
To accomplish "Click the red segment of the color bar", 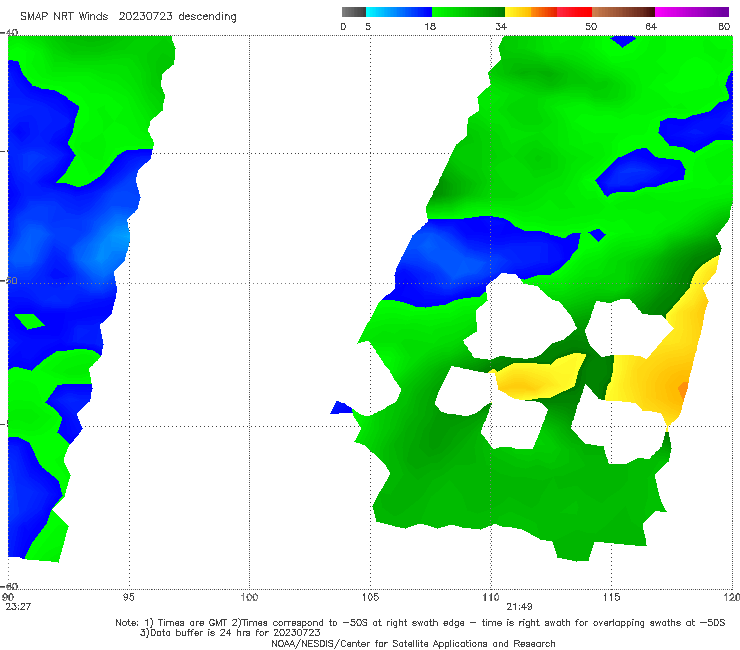I will click(x=574, y=12).
